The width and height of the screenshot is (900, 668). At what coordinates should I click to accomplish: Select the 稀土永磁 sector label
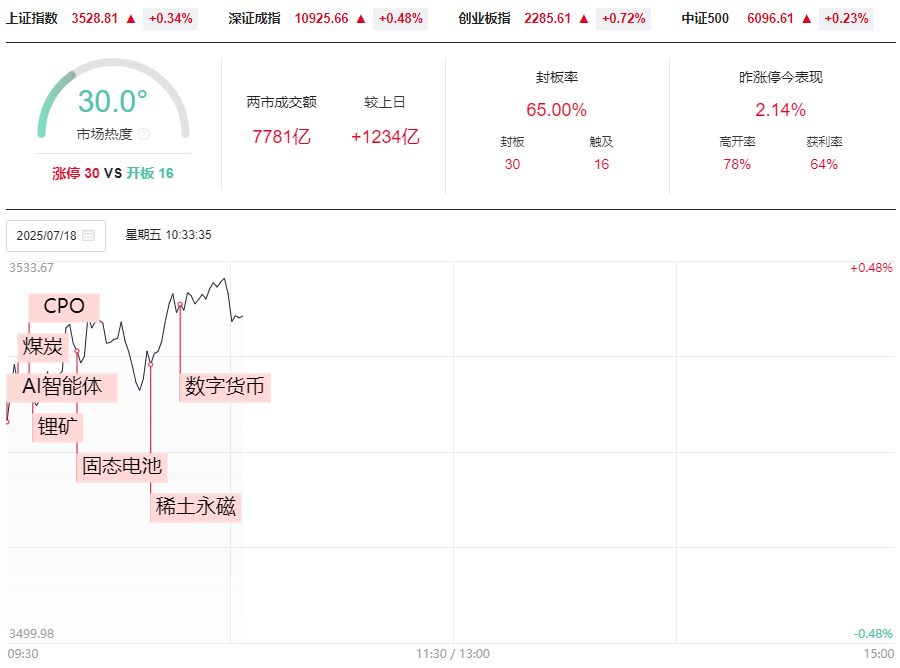195,507
